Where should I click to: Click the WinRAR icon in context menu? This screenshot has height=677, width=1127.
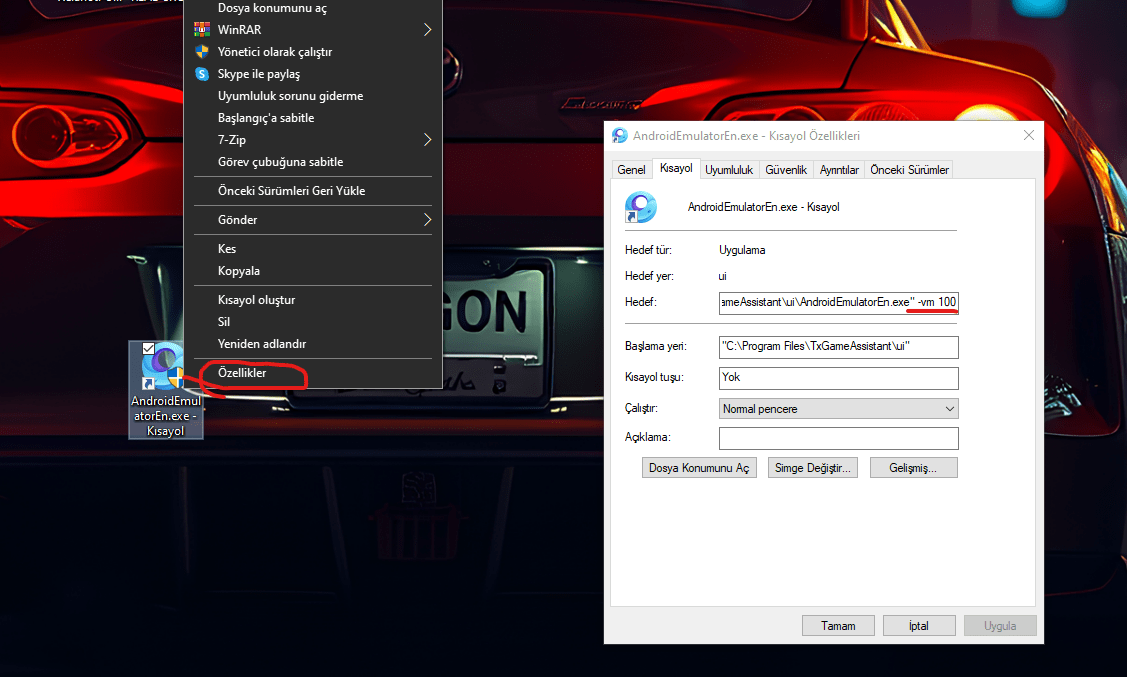[202, 29]
